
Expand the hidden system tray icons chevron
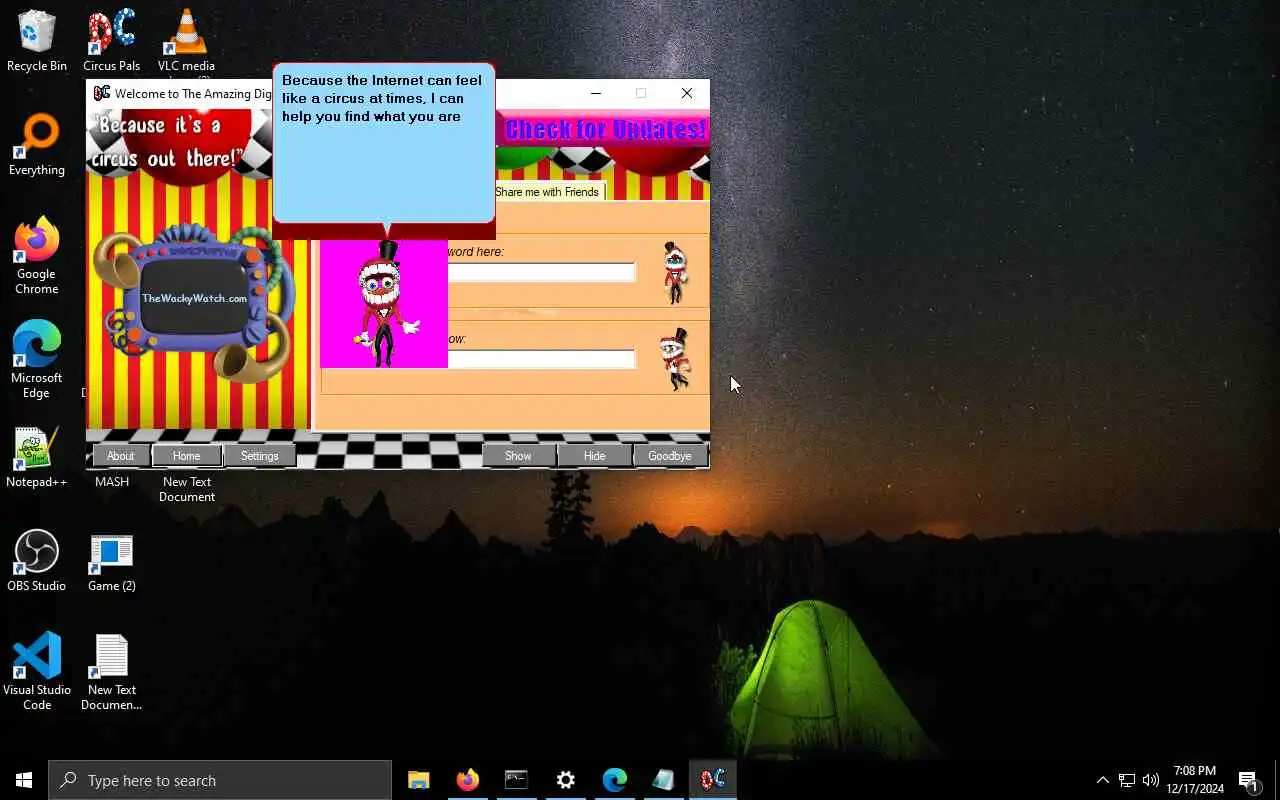click(x=1102, y=780)
